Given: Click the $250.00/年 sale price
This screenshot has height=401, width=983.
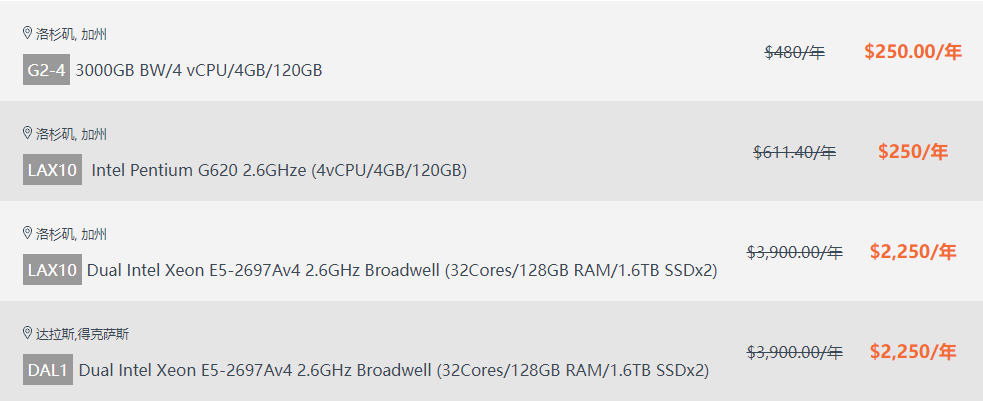Looking at the screenshot, I should tap(913, 52).
